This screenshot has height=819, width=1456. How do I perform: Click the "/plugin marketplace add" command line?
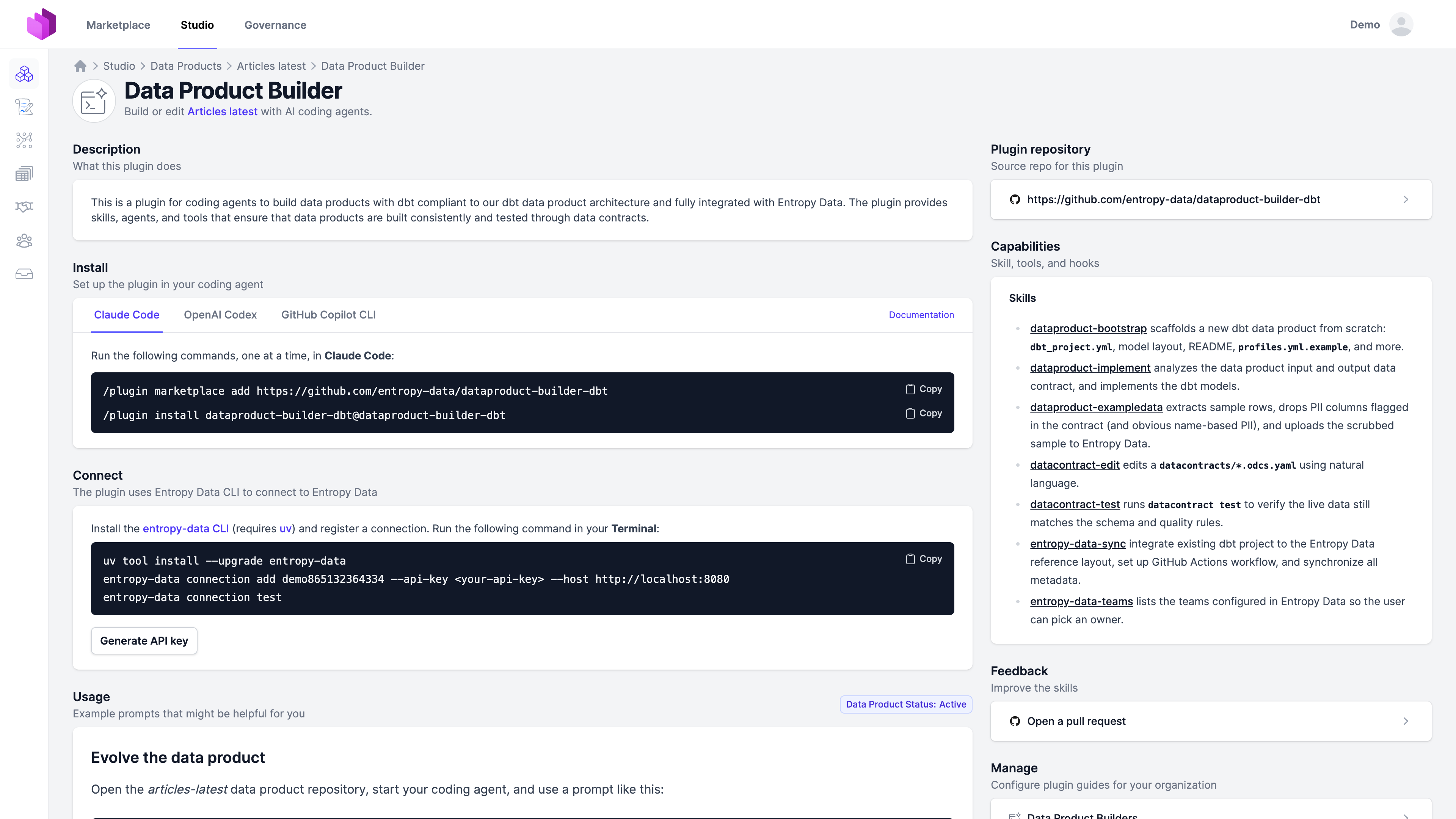pyautogui.click(x=356, y=391)
